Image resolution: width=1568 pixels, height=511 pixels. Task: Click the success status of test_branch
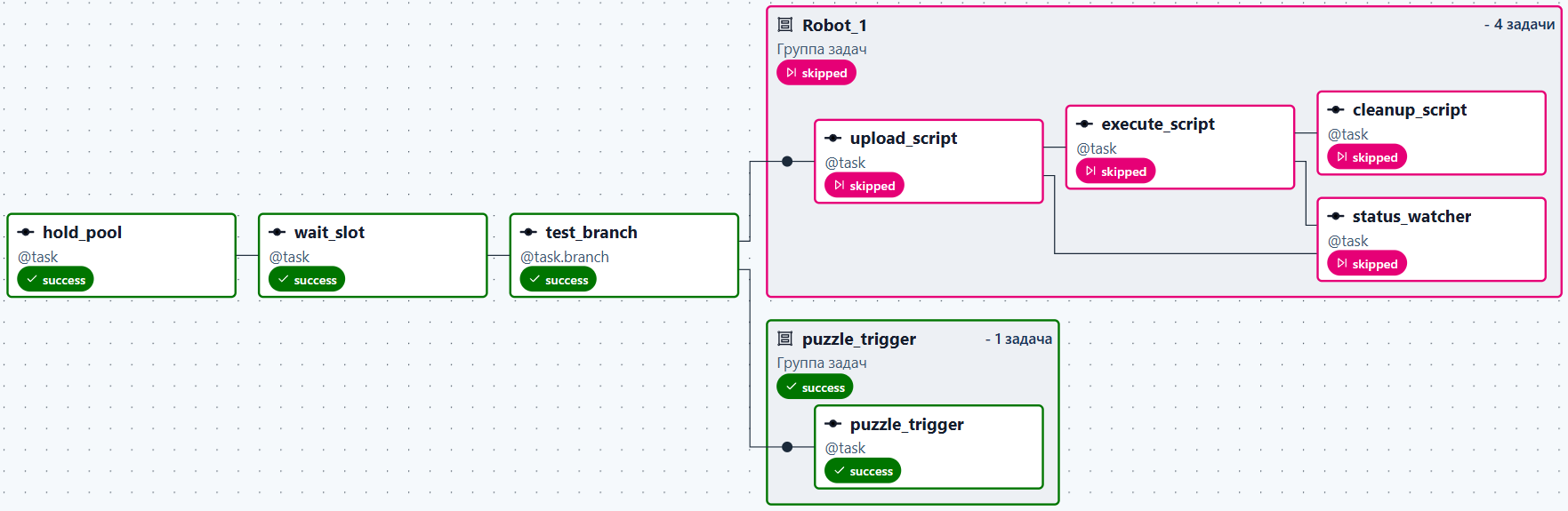[x=558, y=279]
